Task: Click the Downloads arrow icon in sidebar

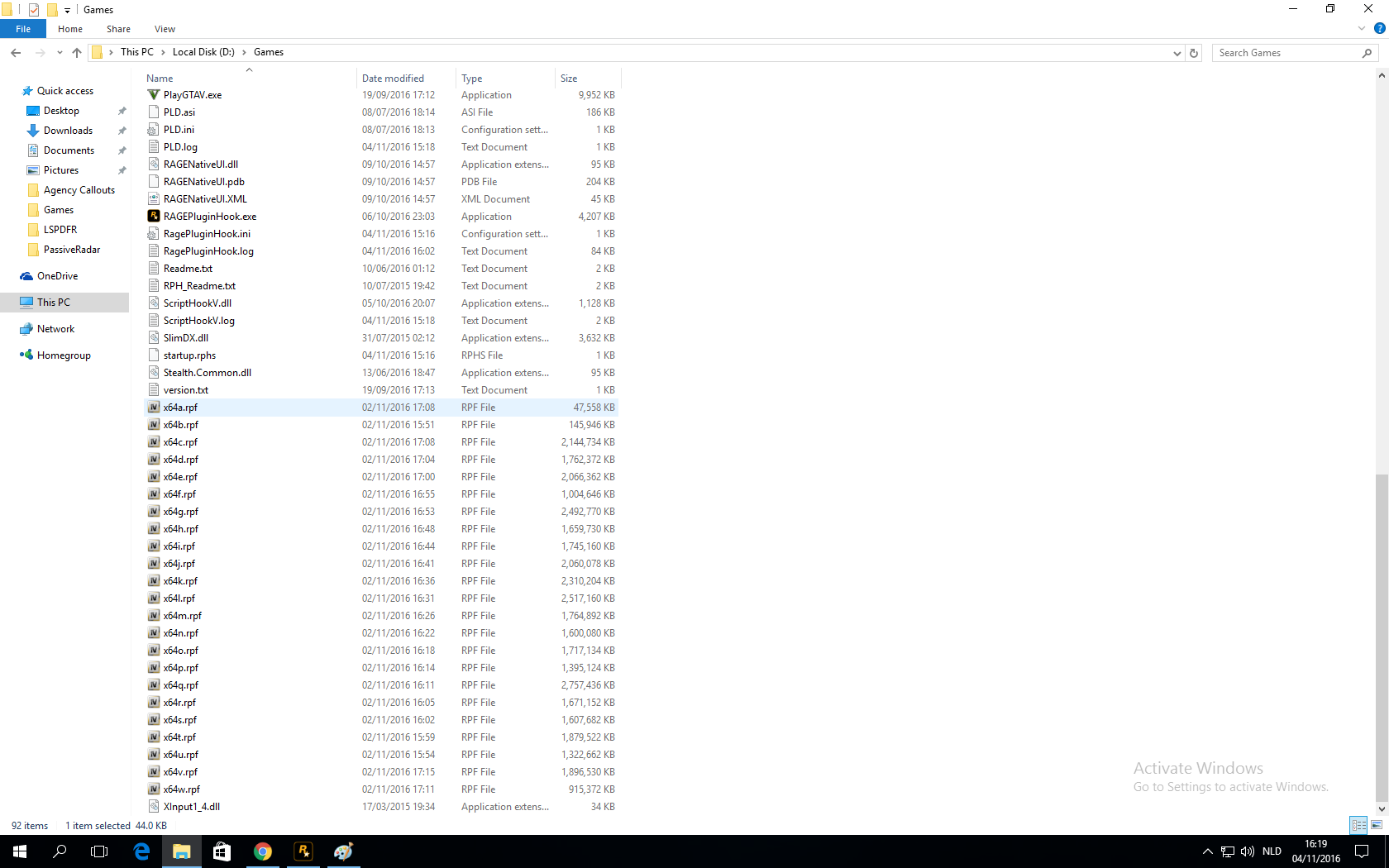Action: click(x=33, y=131)
